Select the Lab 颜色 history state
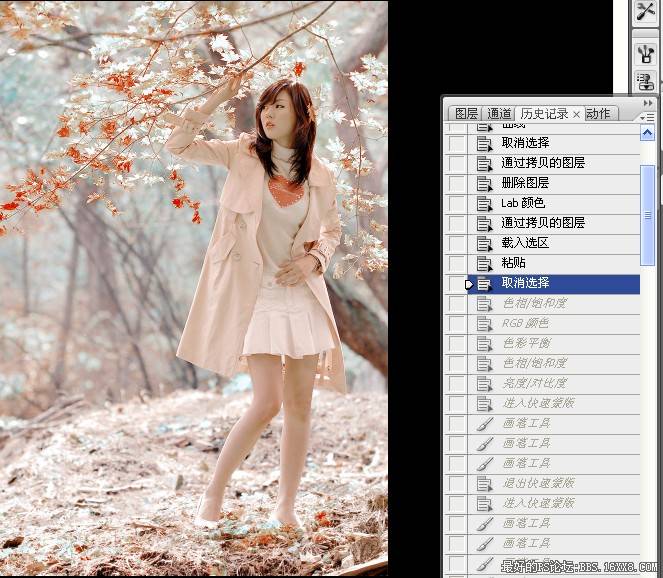 pyautogui.click(x=553, y=203)
